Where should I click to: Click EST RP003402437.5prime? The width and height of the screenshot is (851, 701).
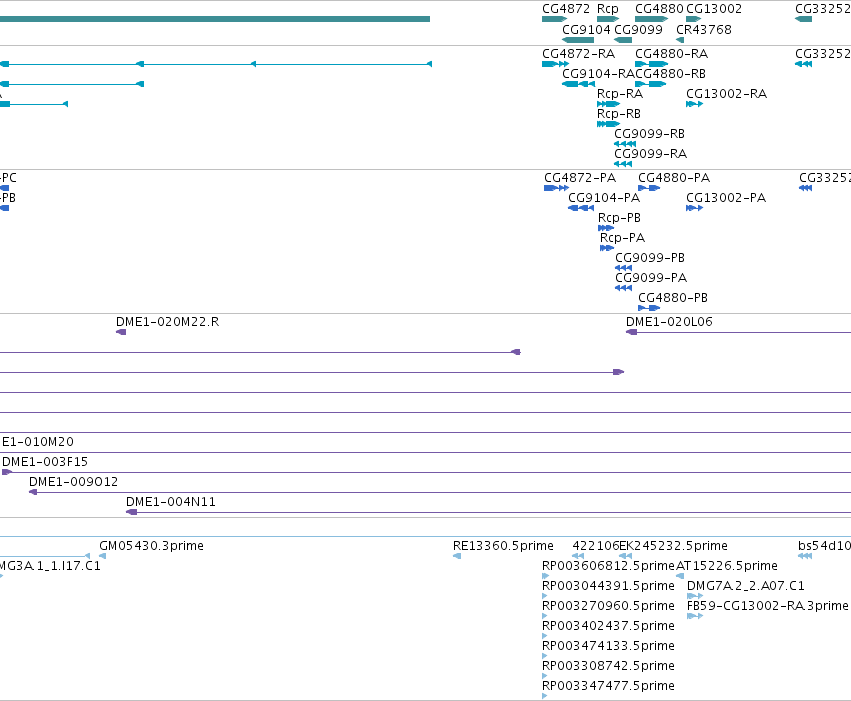pyautogui.click(x=608, y=627)
